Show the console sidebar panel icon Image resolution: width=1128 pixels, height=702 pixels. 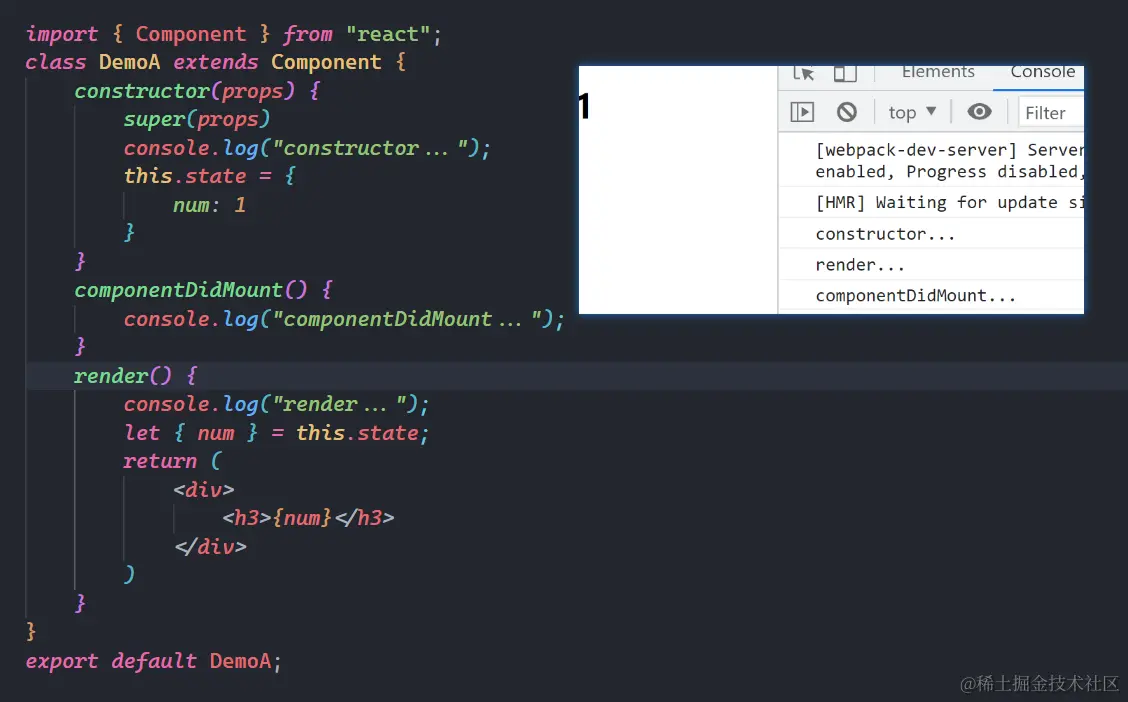point(802,112)
